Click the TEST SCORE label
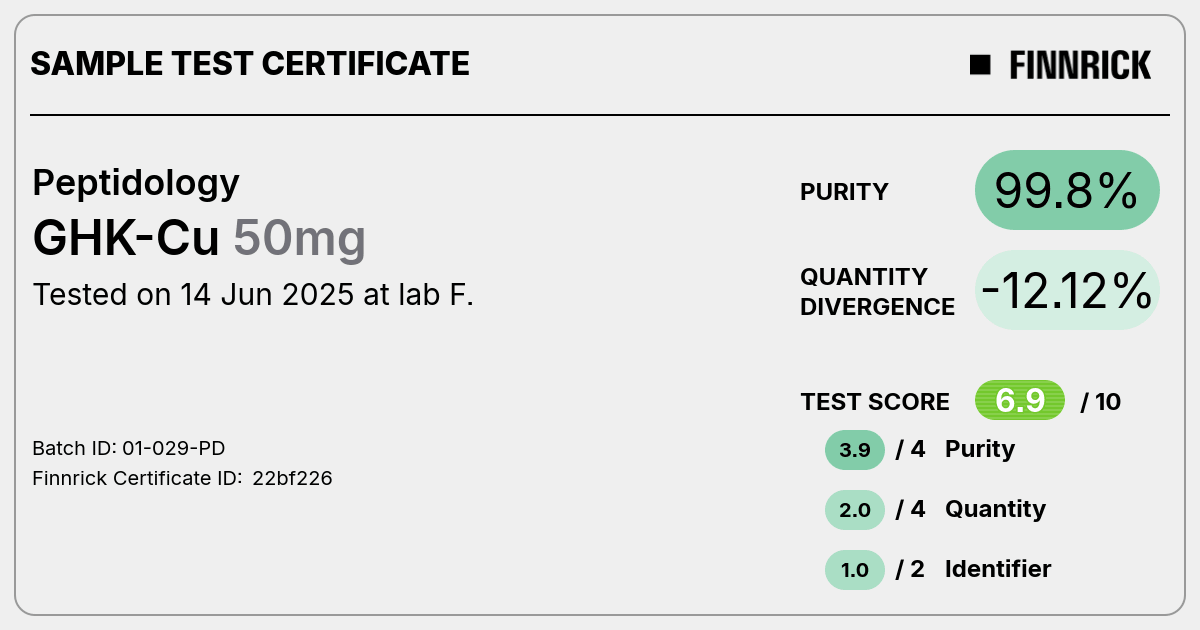This screenshot has width=1200, height=630. point(875,402)
